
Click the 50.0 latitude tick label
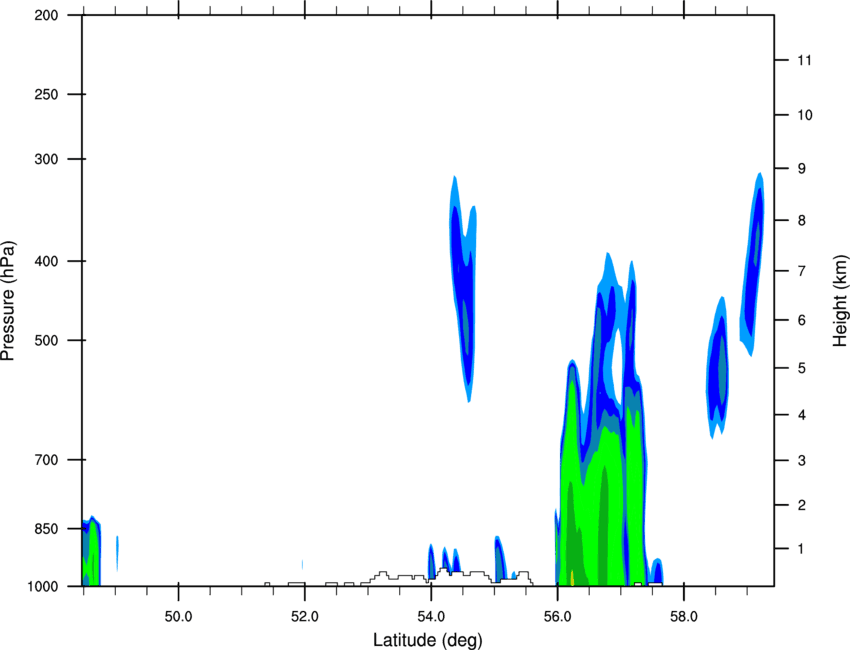178,617
